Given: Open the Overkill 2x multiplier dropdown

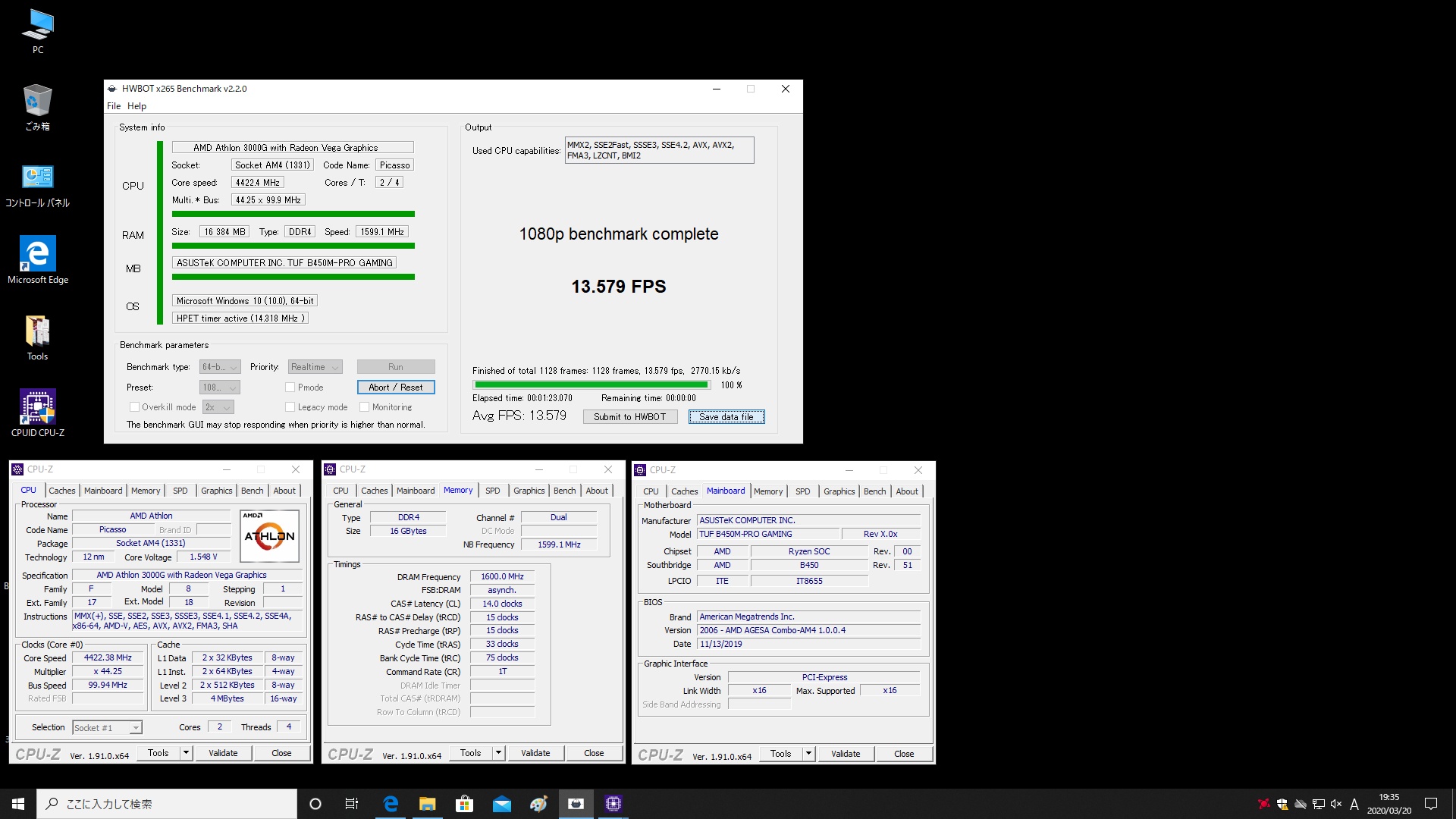Looking at the screenshot, I should (x=218, y=407).
